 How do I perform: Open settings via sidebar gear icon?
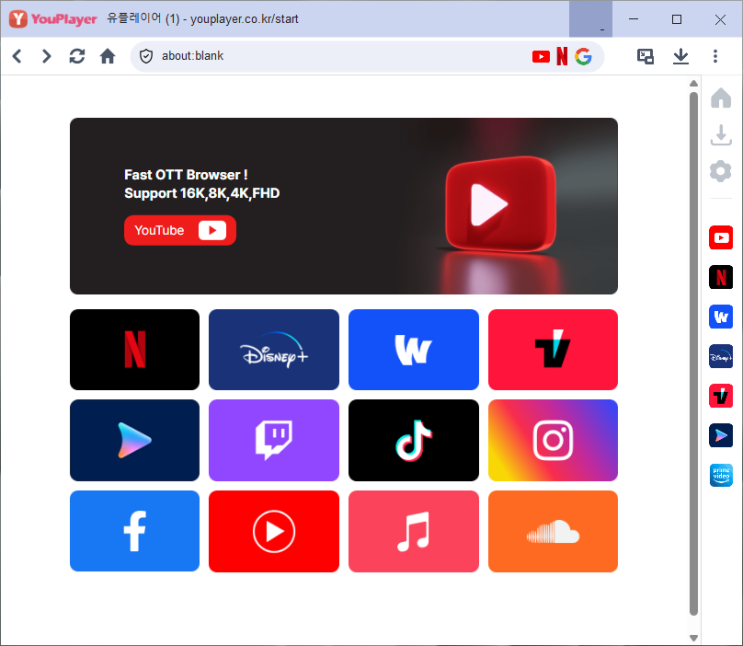(721, 171)
